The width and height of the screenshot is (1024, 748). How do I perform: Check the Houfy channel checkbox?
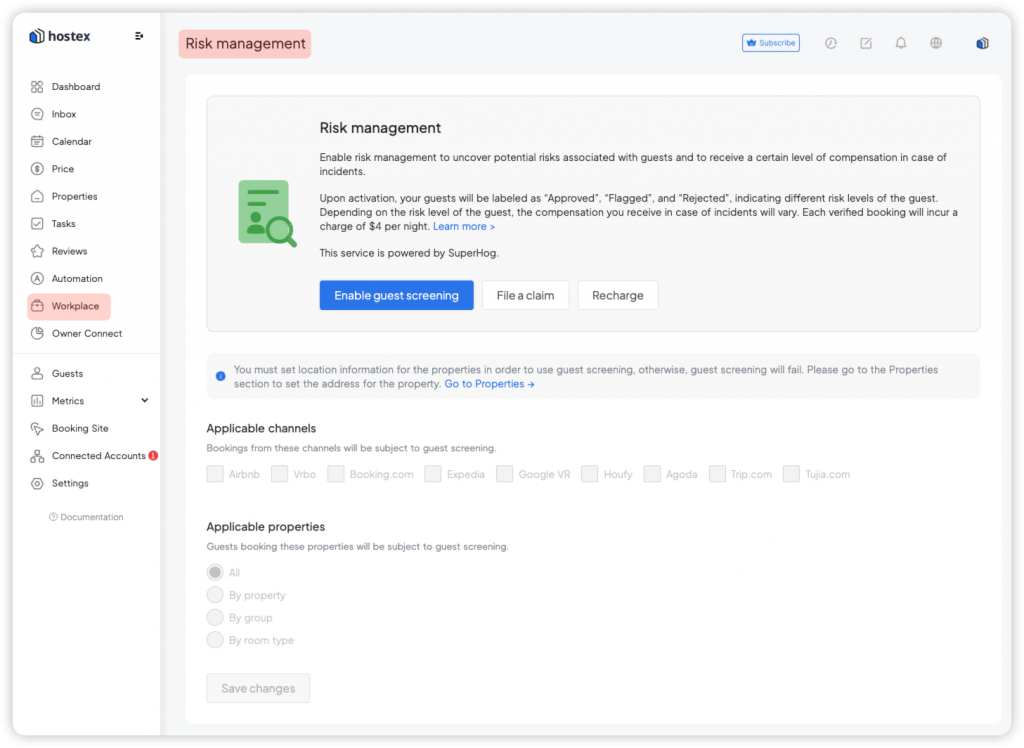tap(589, 474)
